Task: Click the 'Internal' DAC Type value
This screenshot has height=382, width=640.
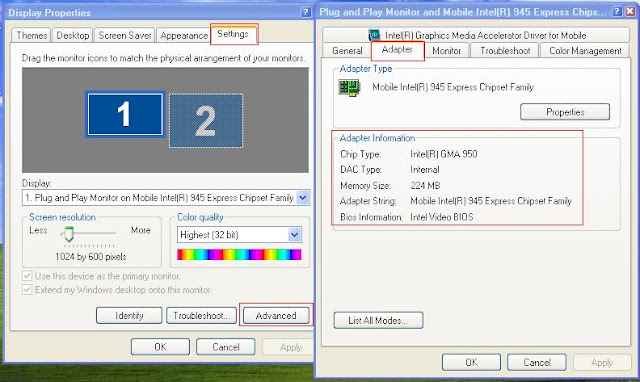Action: tap(425, 169)
